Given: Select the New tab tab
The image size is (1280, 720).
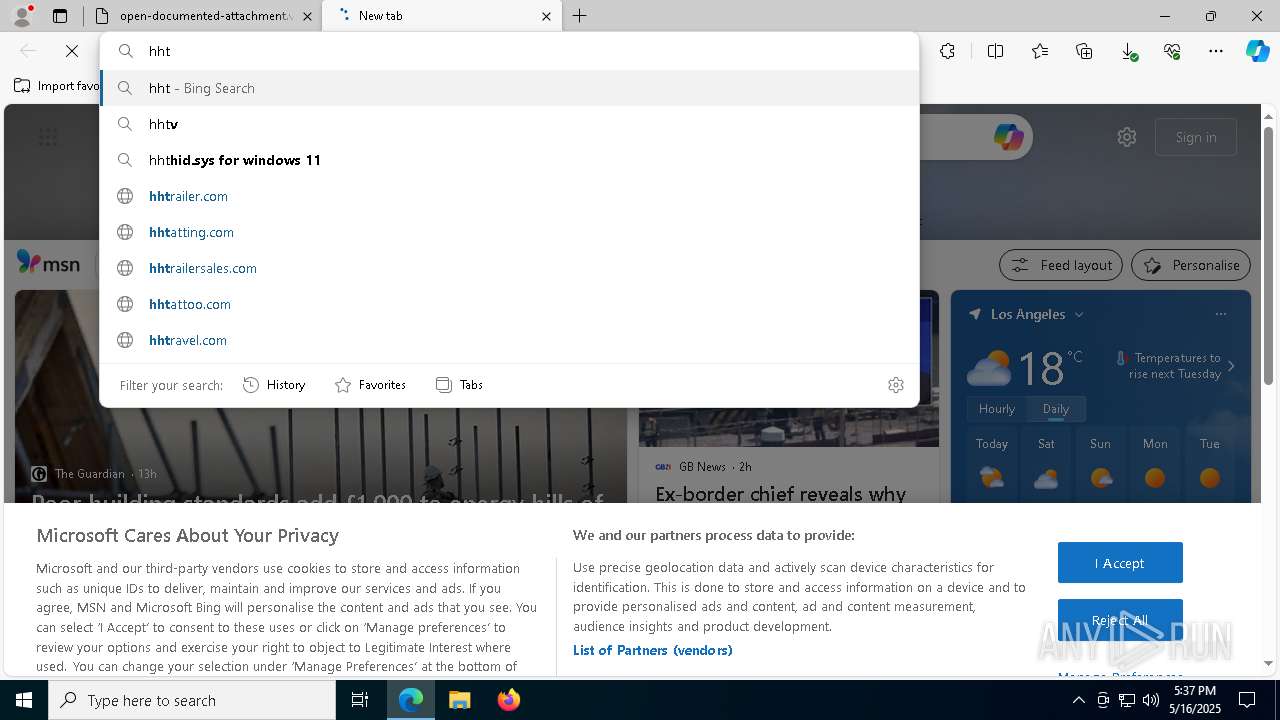Looking at the screenshot, I should [x=440, y=16].
